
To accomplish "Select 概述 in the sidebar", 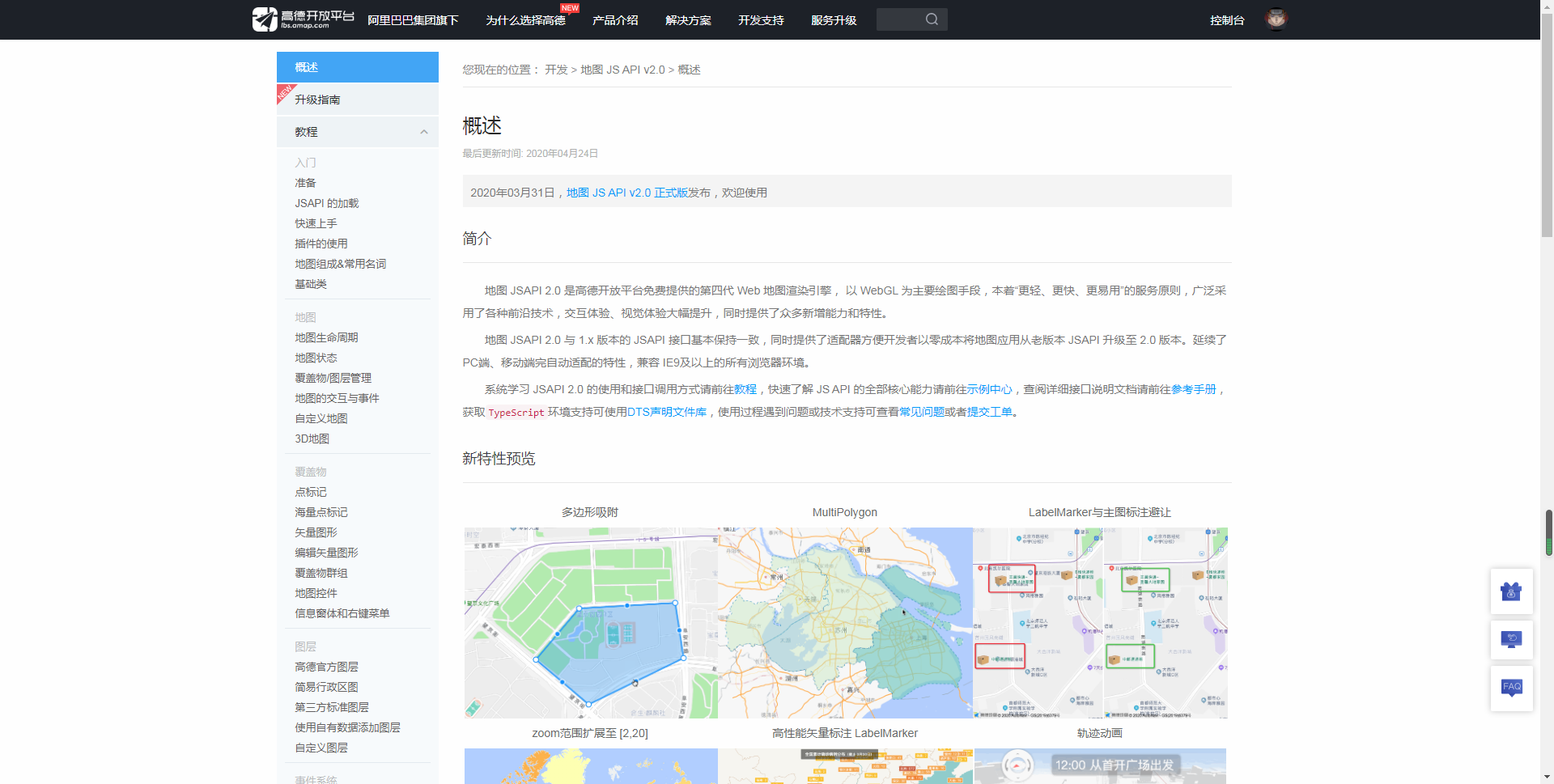I will tap(306, 67).
